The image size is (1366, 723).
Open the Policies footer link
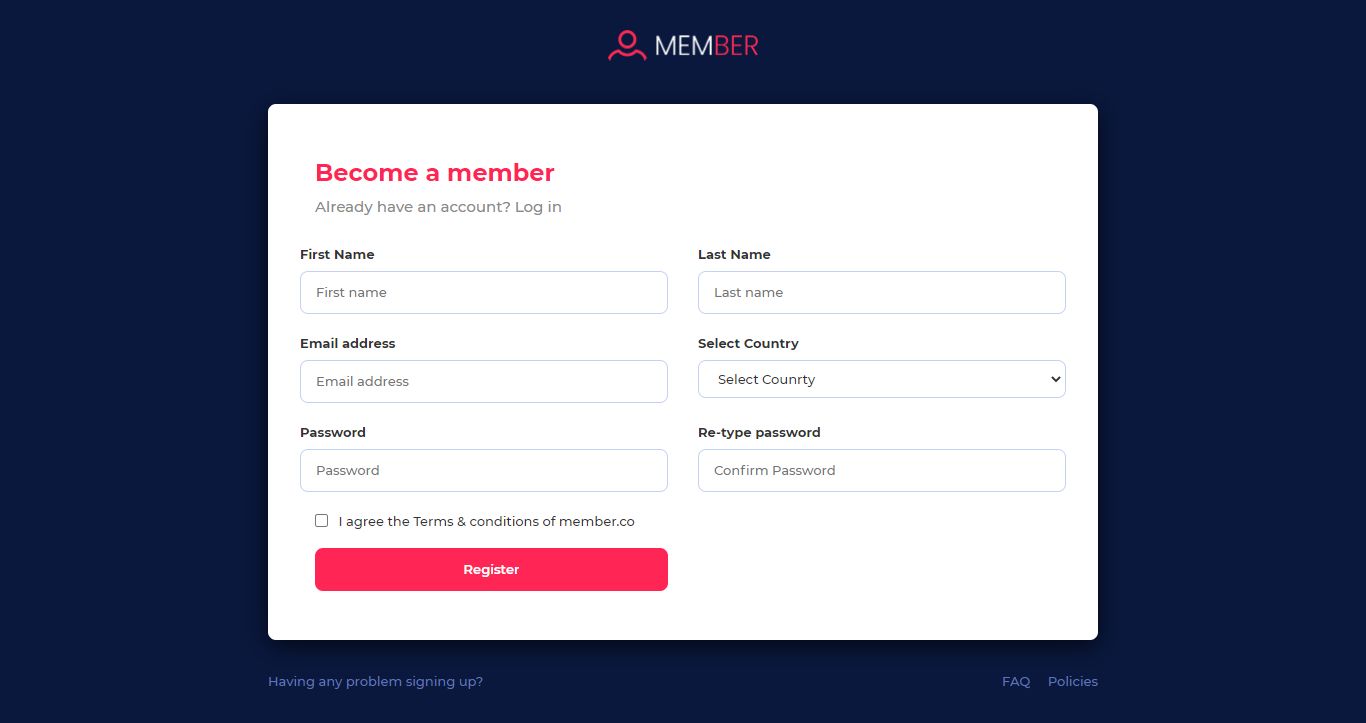(1073, 681)
